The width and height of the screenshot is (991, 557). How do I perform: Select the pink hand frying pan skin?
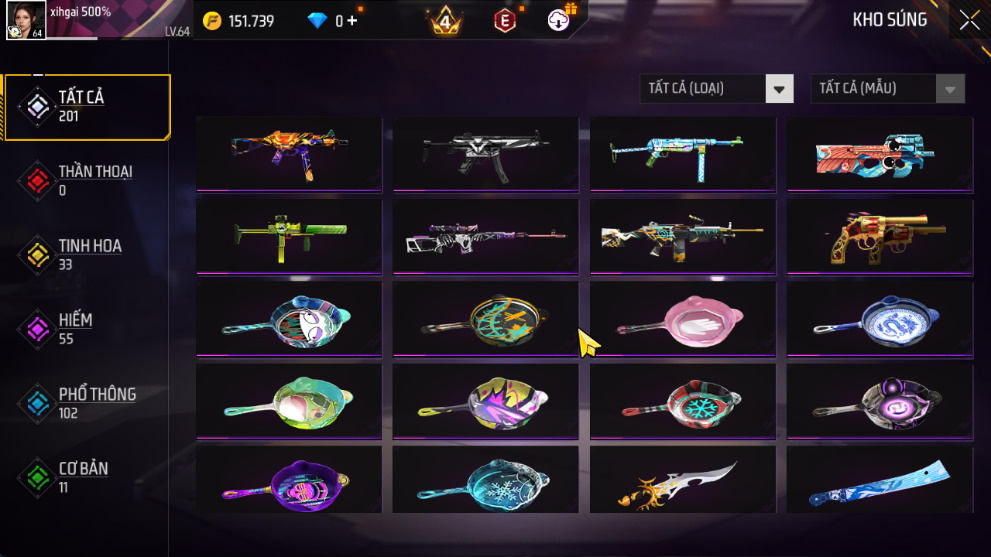[x=683, y=319]
